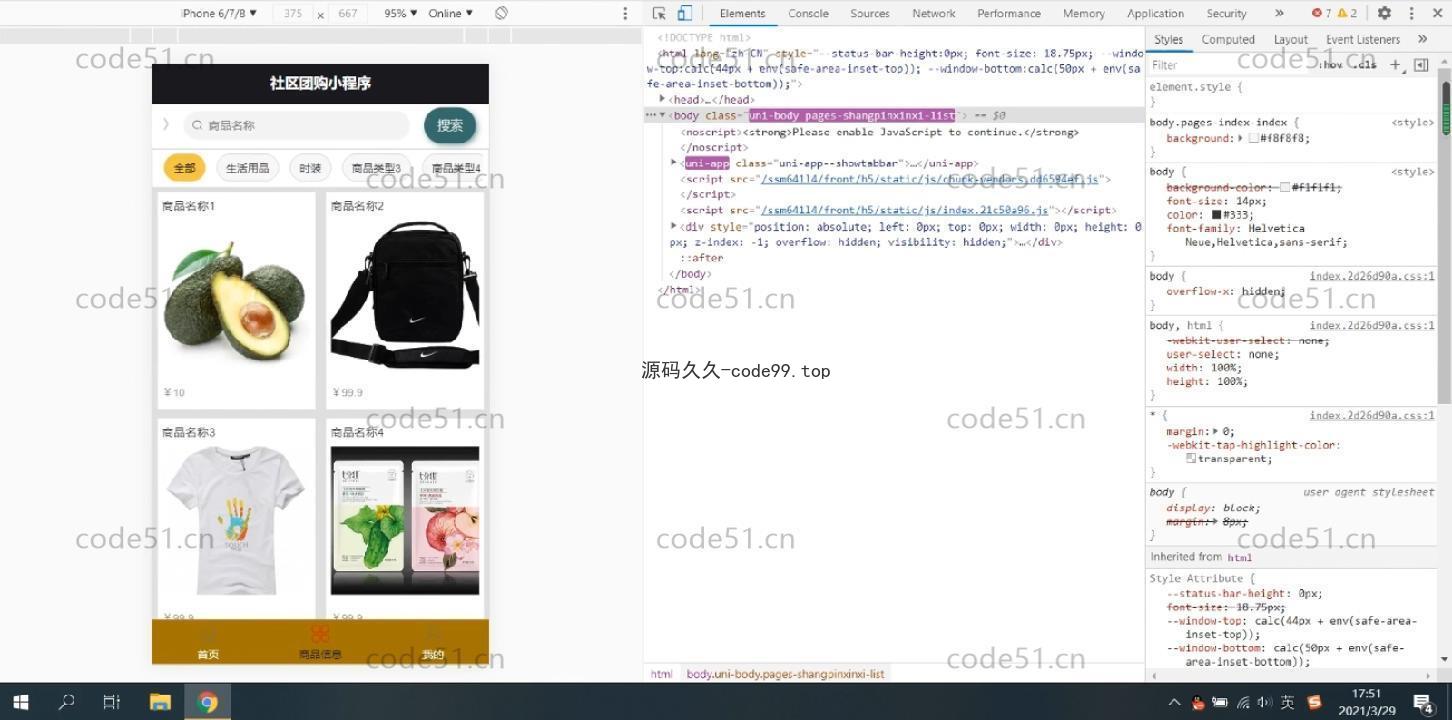This screenshot has height=720, width=1452.
Task: Select the html breadcrumb item
Action: point(661,674)
